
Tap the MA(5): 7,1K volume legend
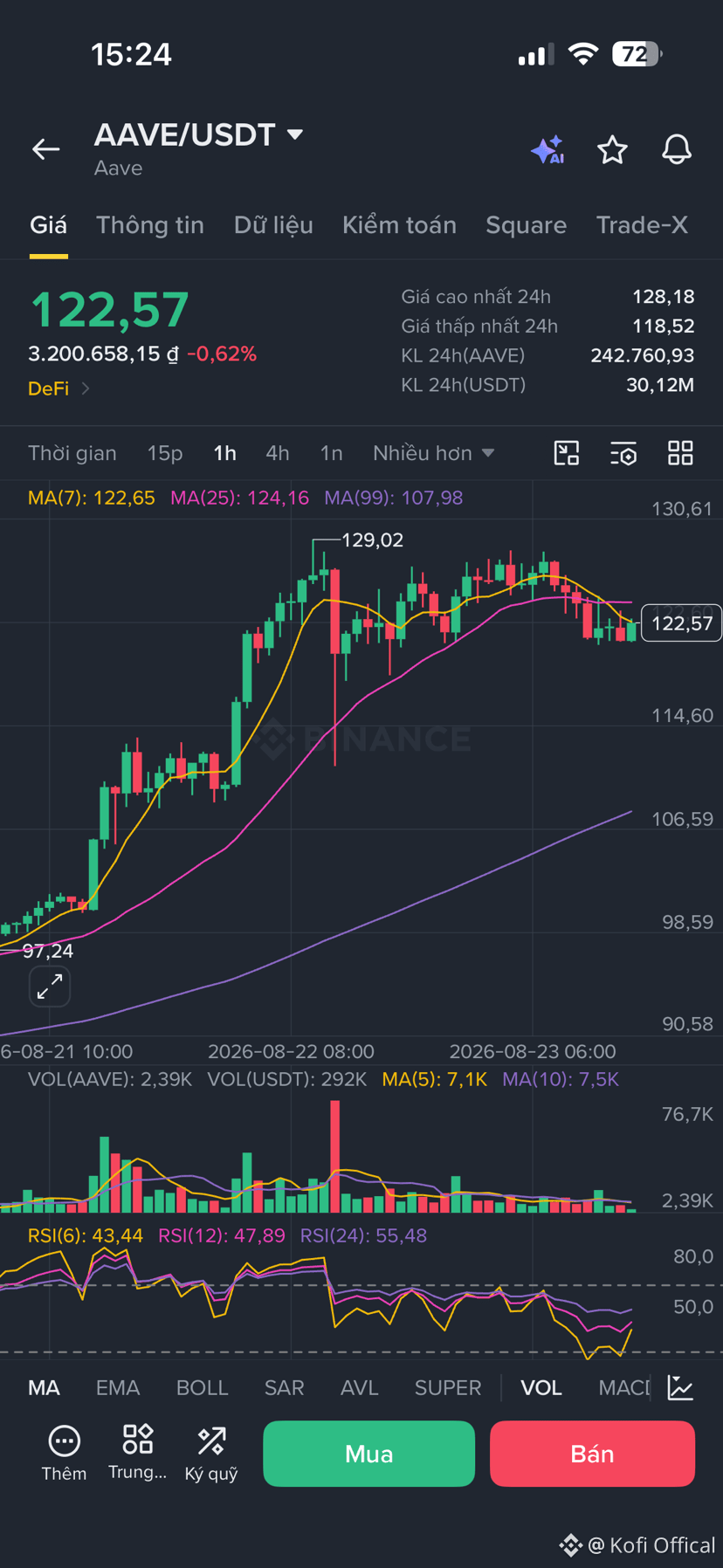pos(435,1079)
